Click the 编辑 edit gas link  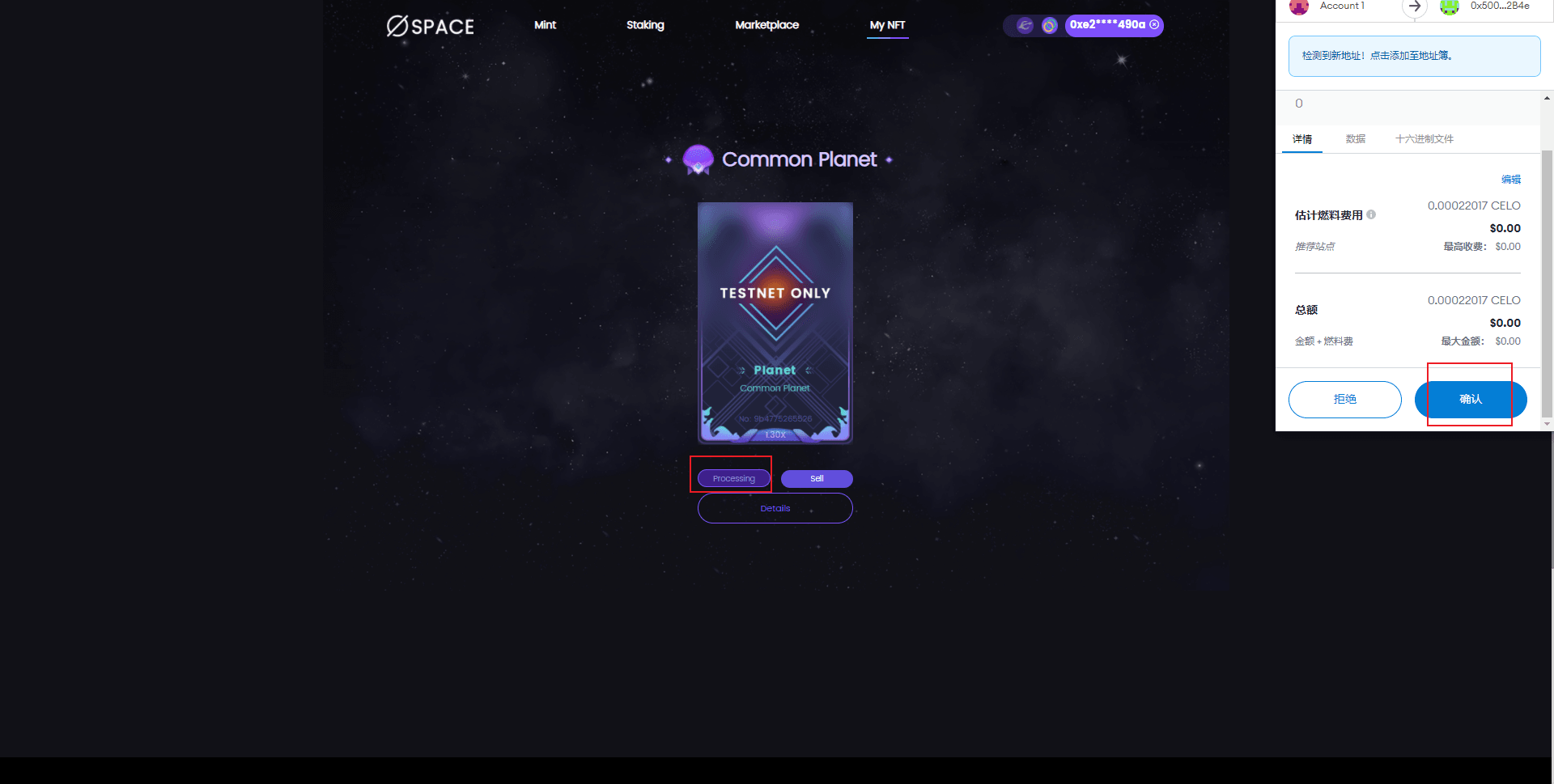click(x=1510, y=180)
